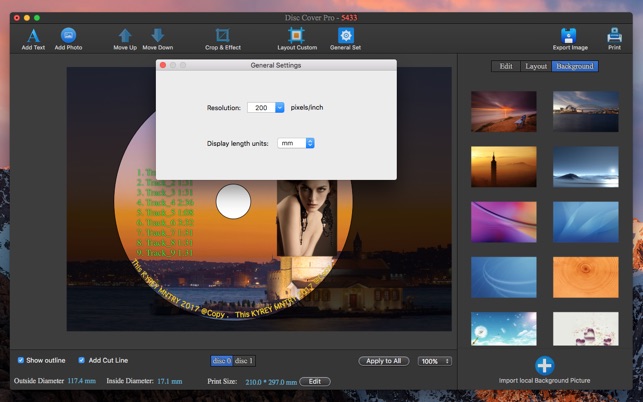
Task: Disable the Add Cut Line checkbox
Action: click(x=82, y=360)
